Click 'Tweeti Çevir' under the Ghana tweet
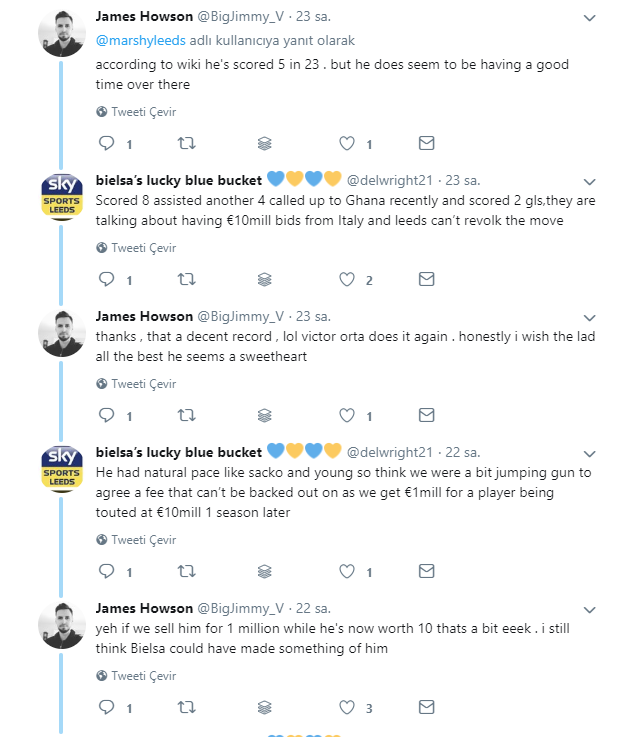This screenshot has width=636, height=737. [136, 248]
